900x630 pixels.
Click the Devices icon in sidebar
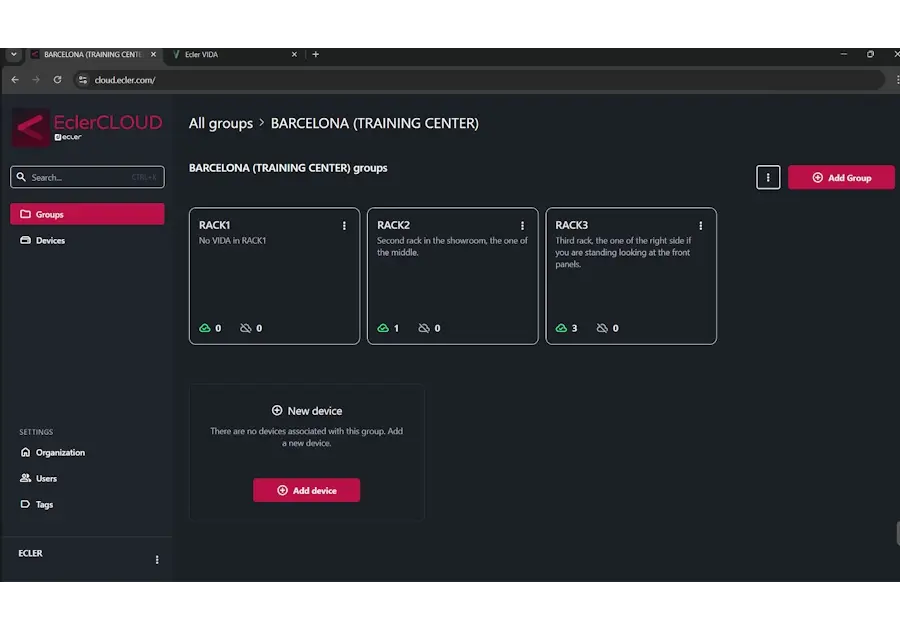tap(25, 240)
